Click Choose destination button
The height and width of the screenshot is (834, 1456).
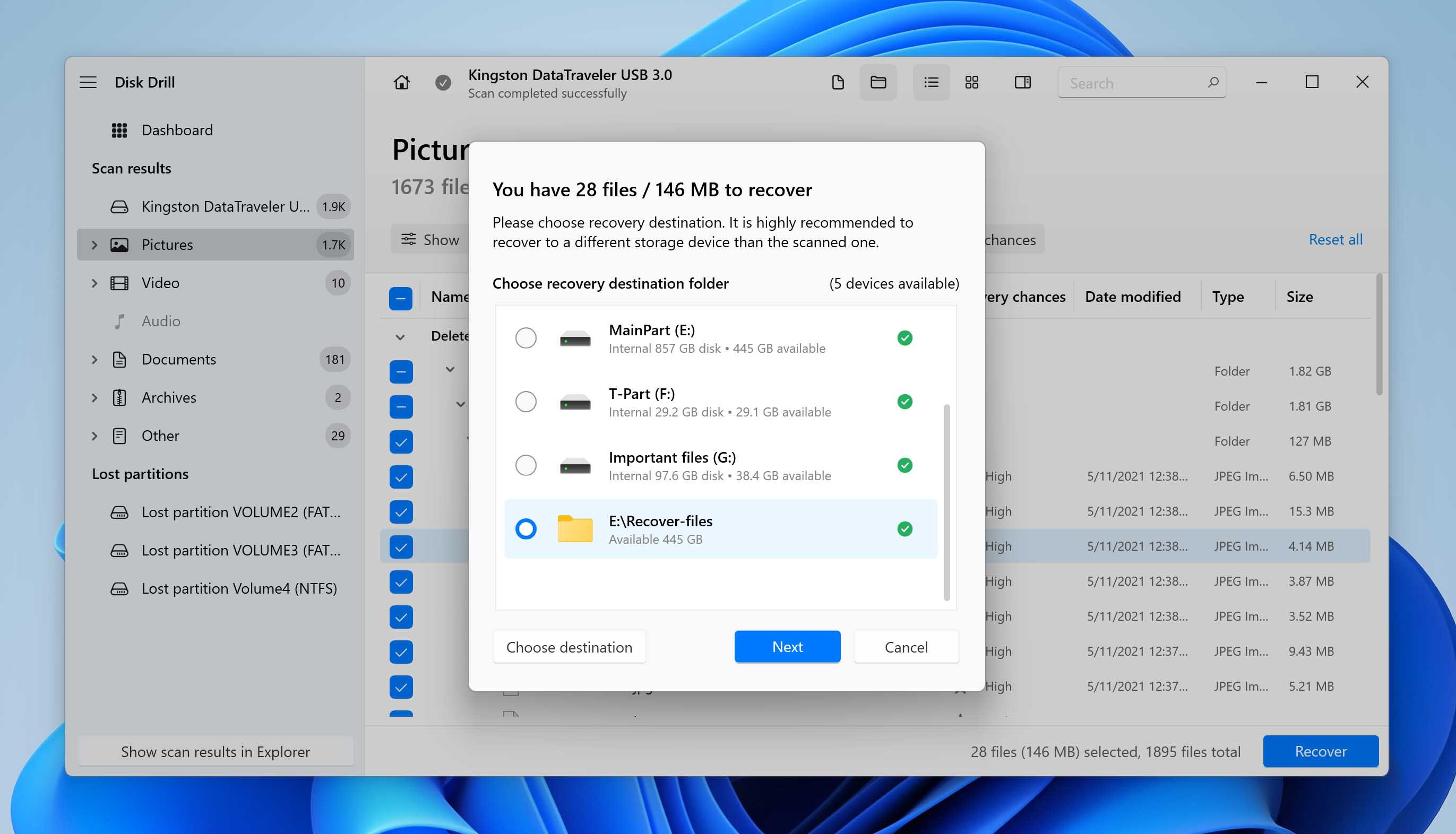coord(570,646)
